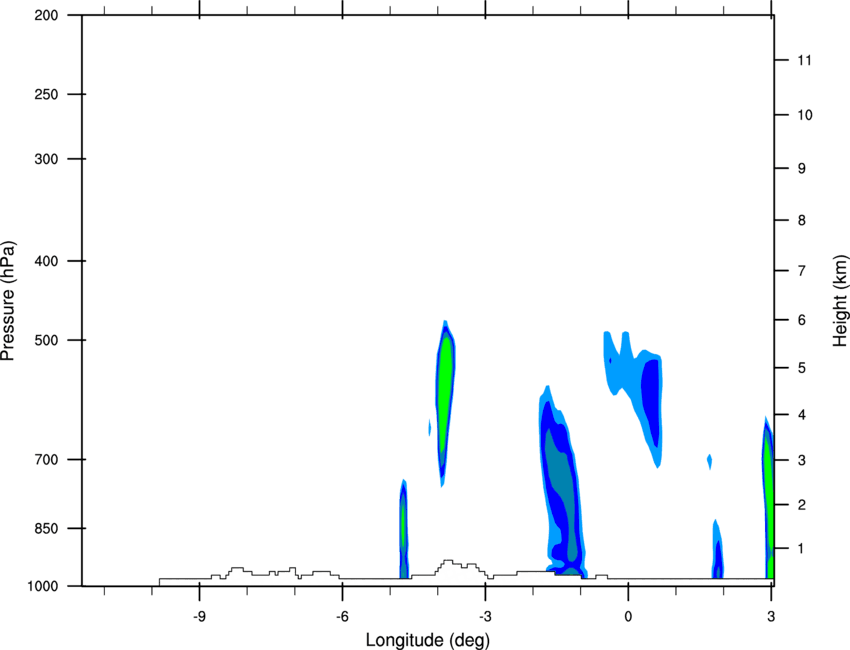850x650 pixels.
Task: Click the 1 km height label
Action: (x=801, y=549)
